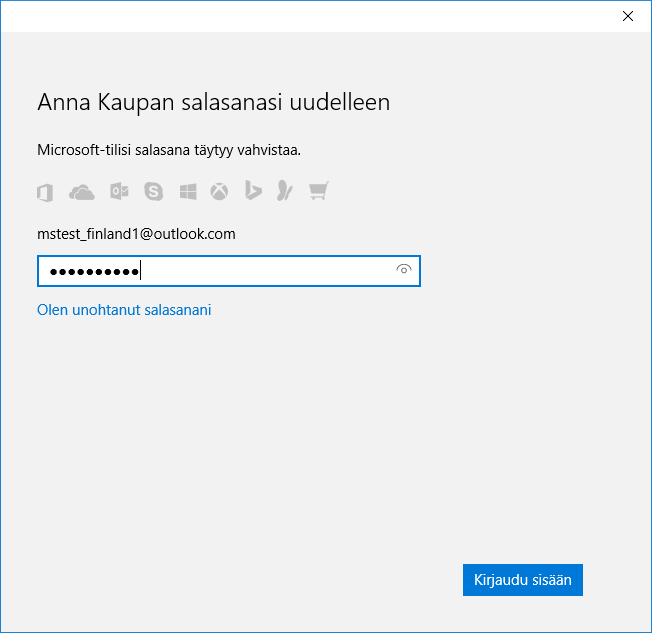Click the 'Microsoft-tilisi salasana täytyy vahvistaa' text

click(169, 150)
